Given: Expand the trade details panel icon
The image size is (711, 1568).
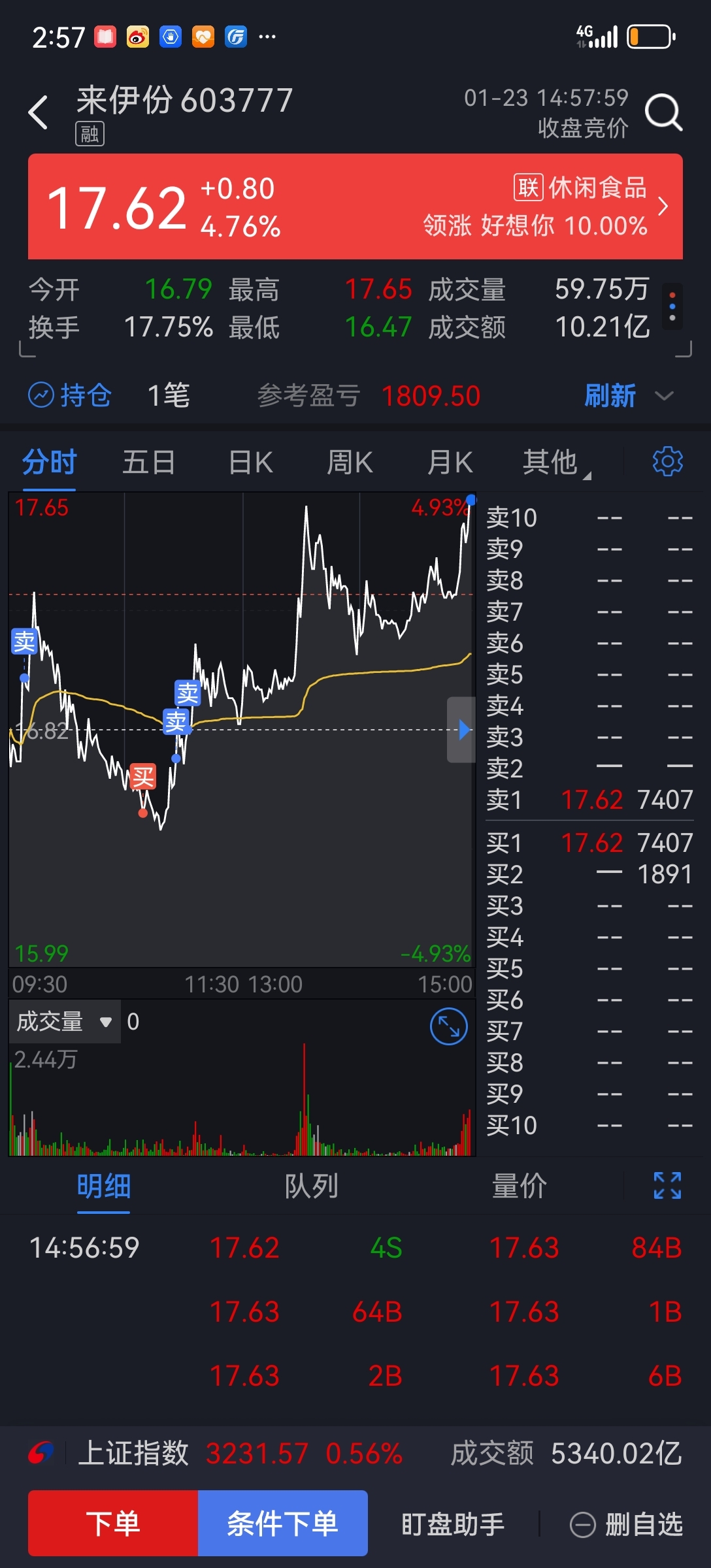Looking at the screenshot, I should click(x=668, y=1185).
